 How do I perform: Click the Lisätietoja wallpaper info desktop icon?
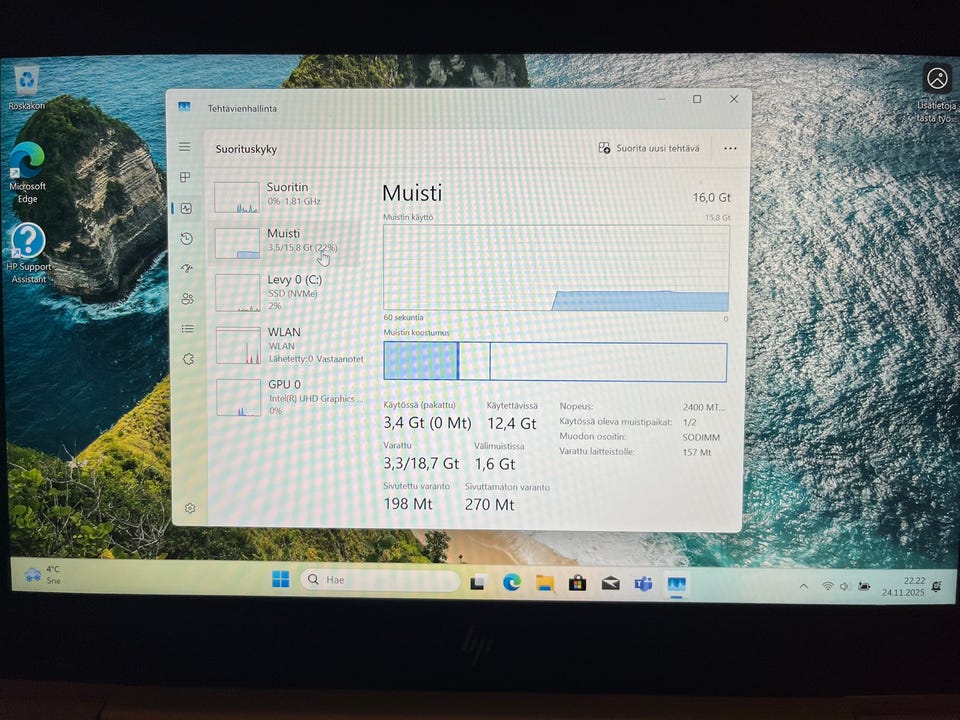click(937, 92)
